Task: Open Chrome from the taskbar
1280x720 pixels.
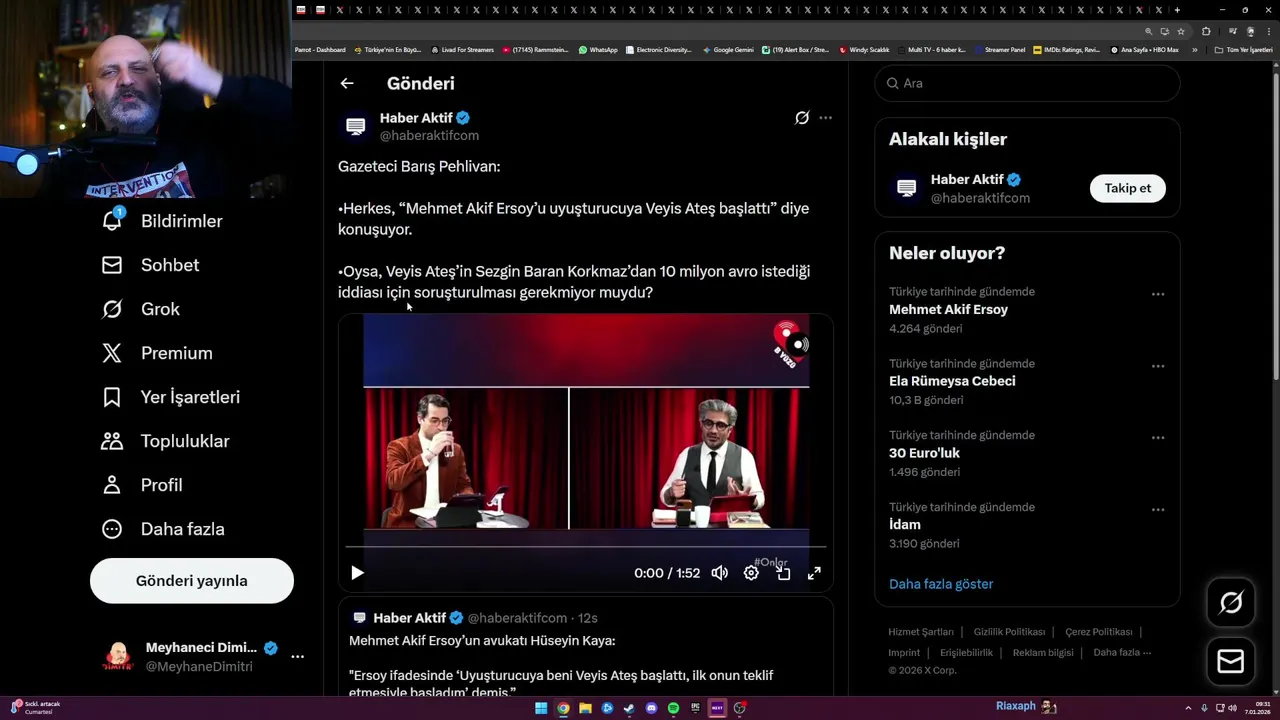Action: pyautogui.click(x=563, y=708)
